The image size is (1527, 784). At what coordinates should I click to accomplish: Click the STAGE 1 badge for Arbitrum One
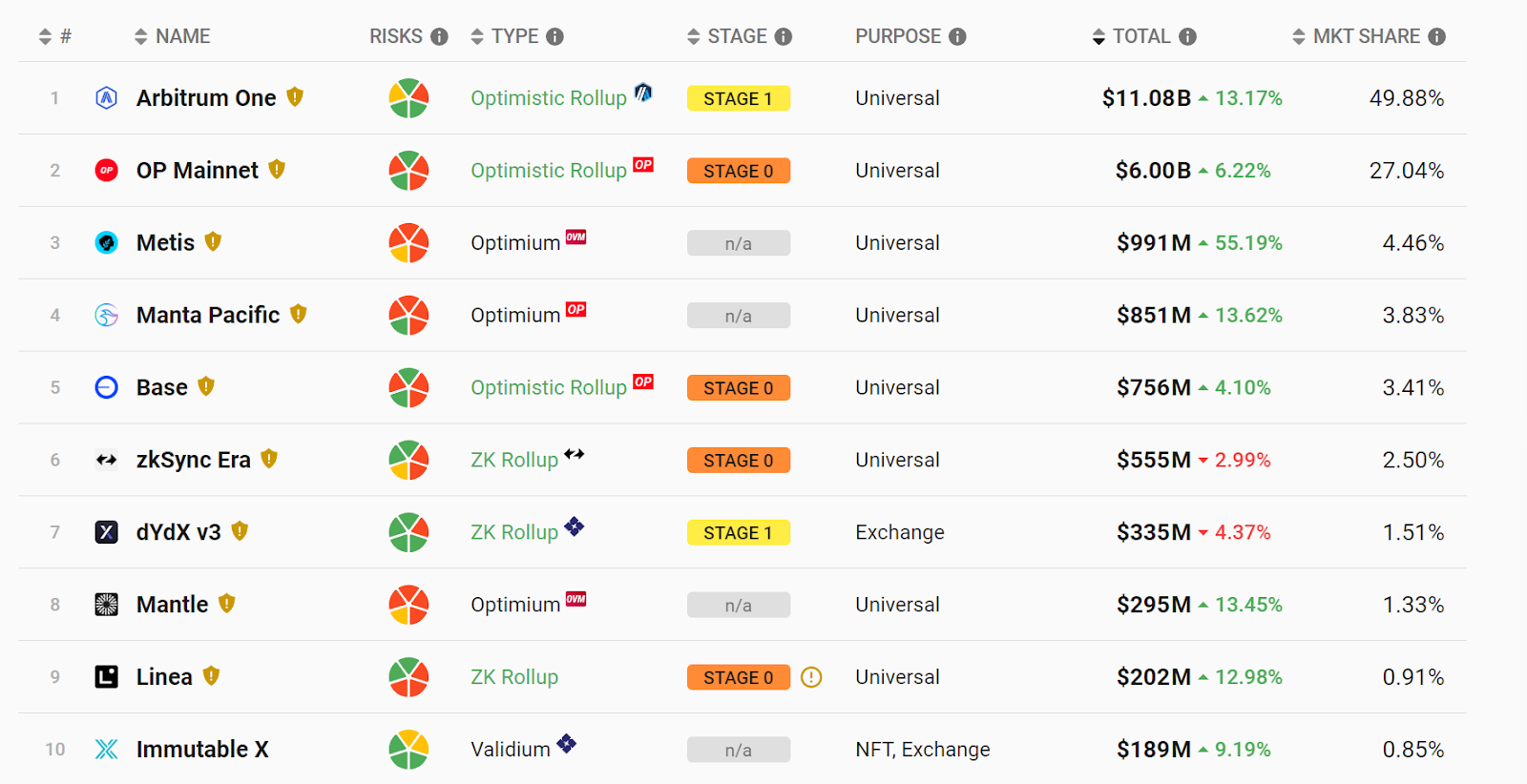click(738, 98)
